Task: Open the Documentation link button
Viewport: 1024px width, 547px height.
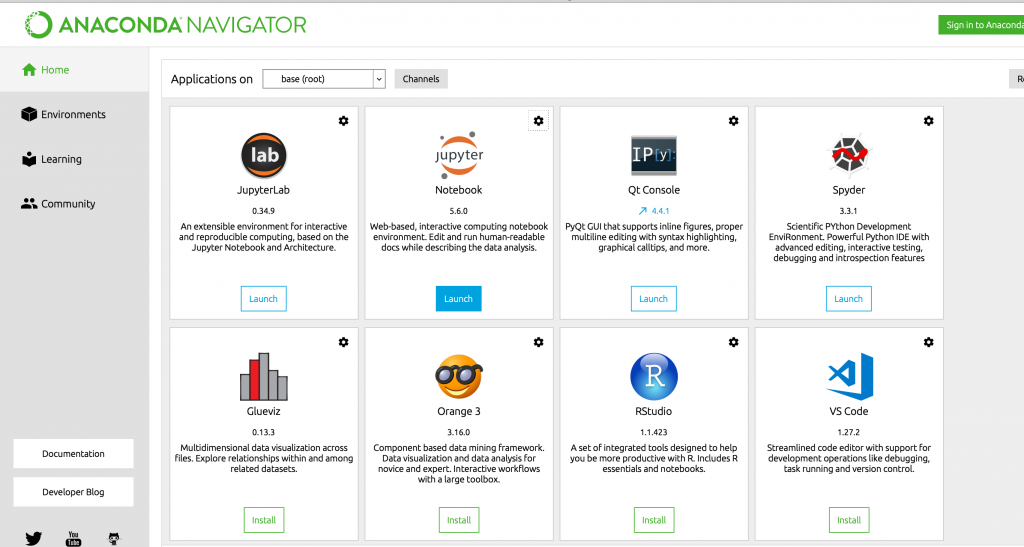Action: coord(73,454)
